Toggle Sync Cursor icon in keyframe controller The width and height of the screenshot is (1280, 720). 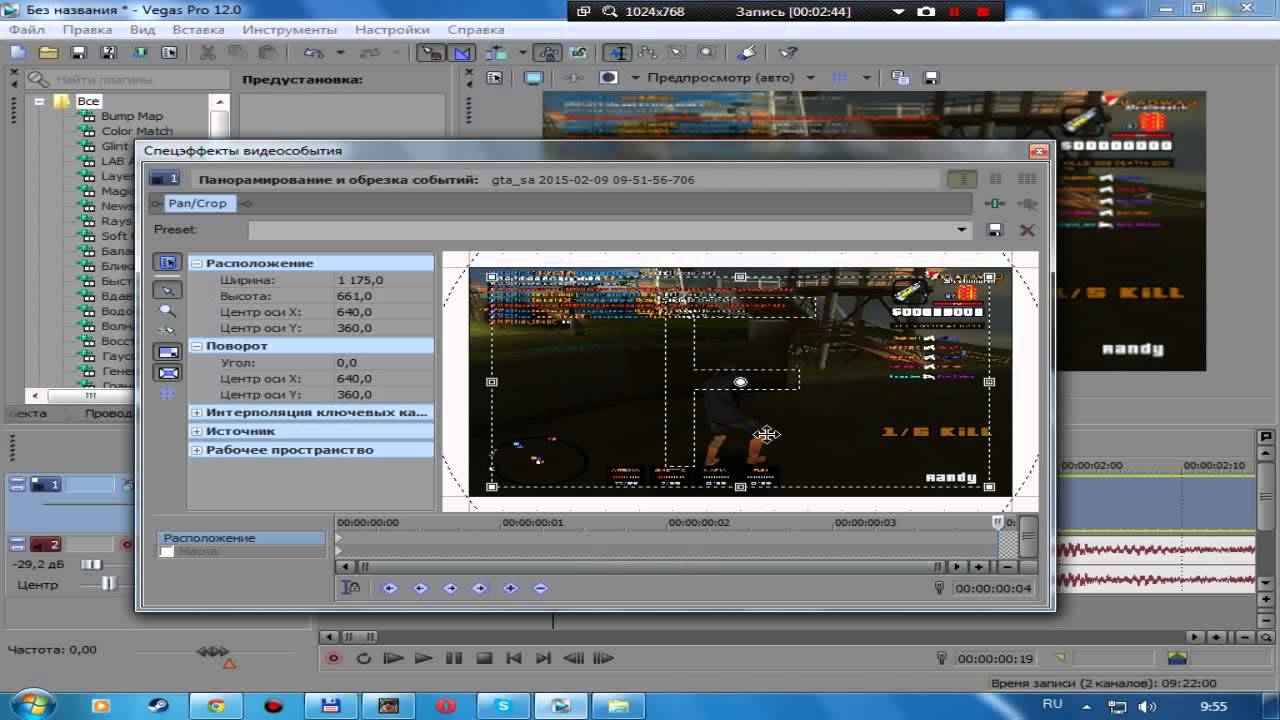tap(351, 588)
